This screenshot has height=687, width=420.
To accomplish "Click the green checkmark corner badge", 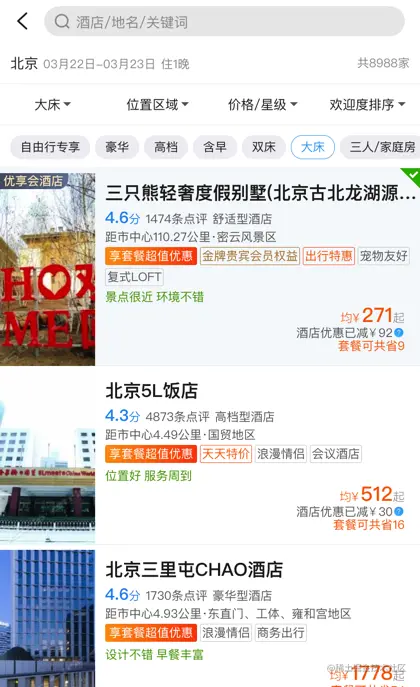I will pos(411,177).
